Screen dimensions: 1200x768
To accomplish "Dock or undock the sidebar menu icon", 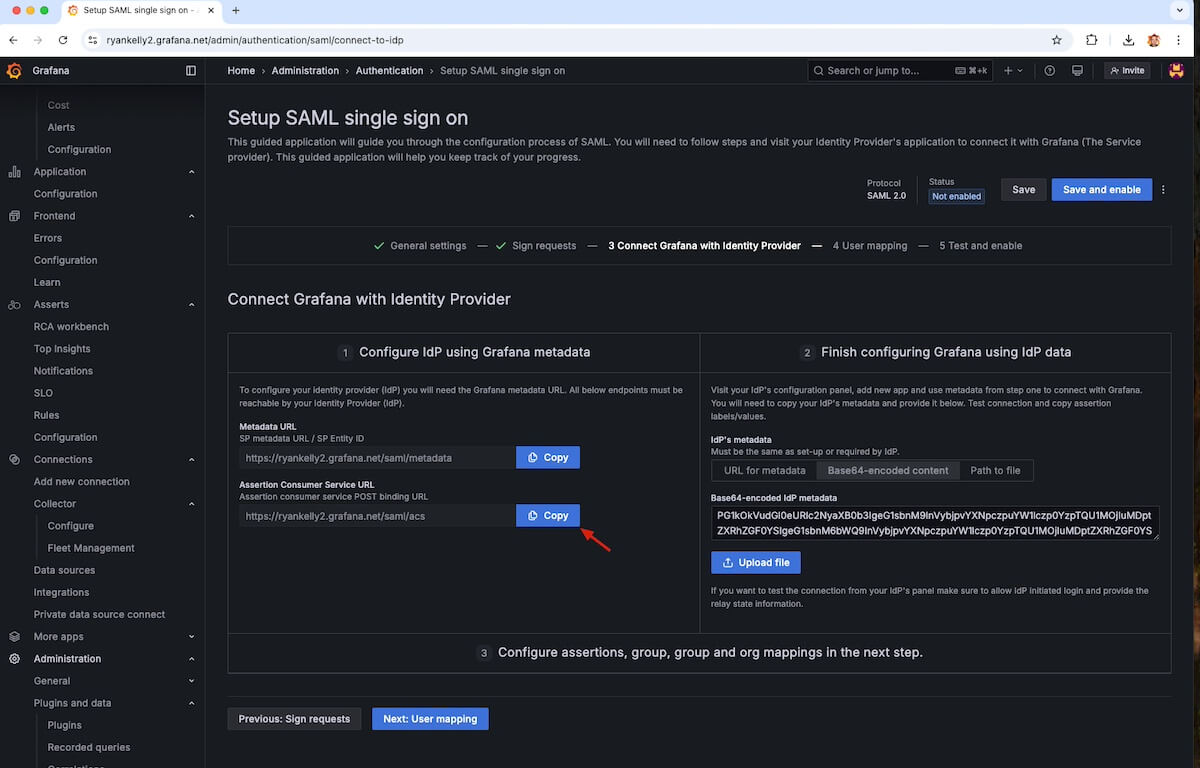I will (x=191, y=71).
